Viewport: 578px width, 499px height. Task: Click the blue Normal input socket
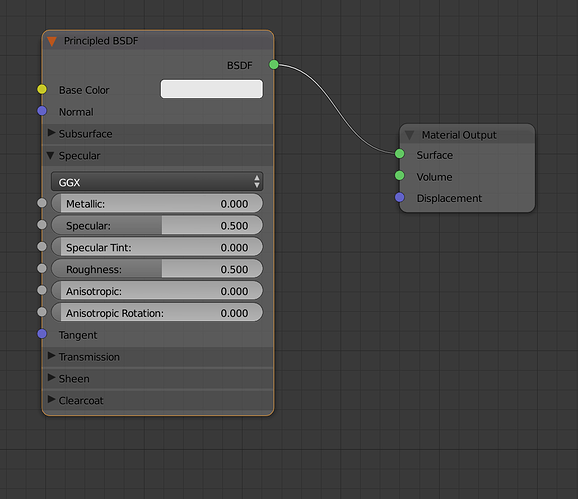click(x=42, y=111)
